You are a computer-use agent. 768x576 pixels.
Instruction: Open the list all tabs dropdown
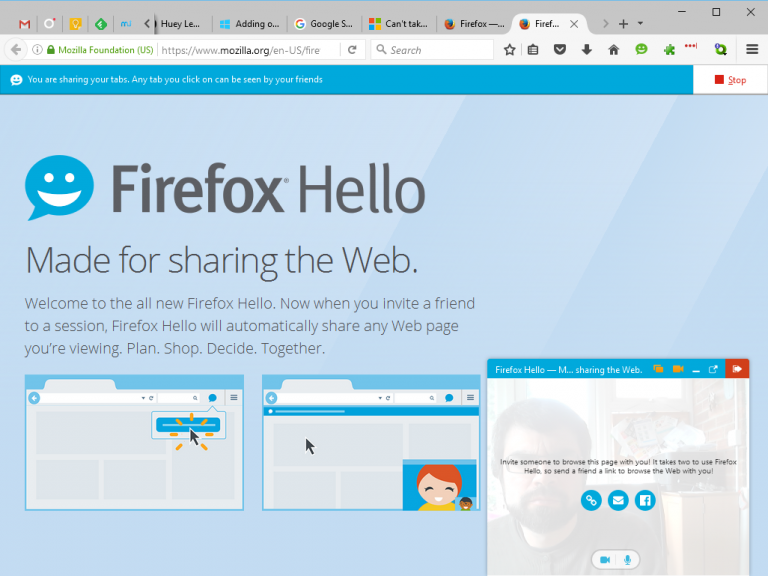click(640, 23)
